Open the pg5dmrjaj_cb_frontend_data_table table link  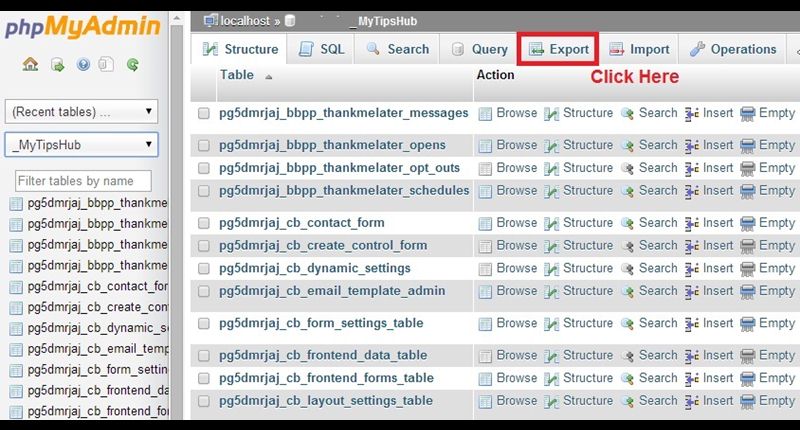(323, 356)
